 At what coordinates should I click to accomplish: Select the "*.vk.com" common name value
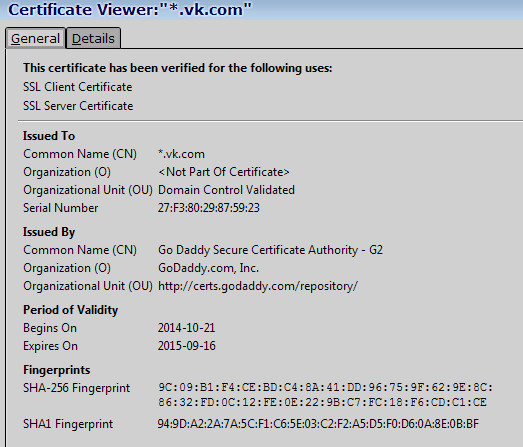tap(181, 154)
